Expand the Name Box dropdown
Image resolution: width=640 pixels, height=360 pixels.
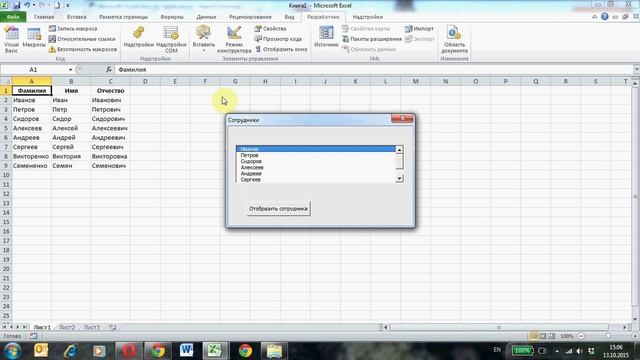click(x=70, y=70)
